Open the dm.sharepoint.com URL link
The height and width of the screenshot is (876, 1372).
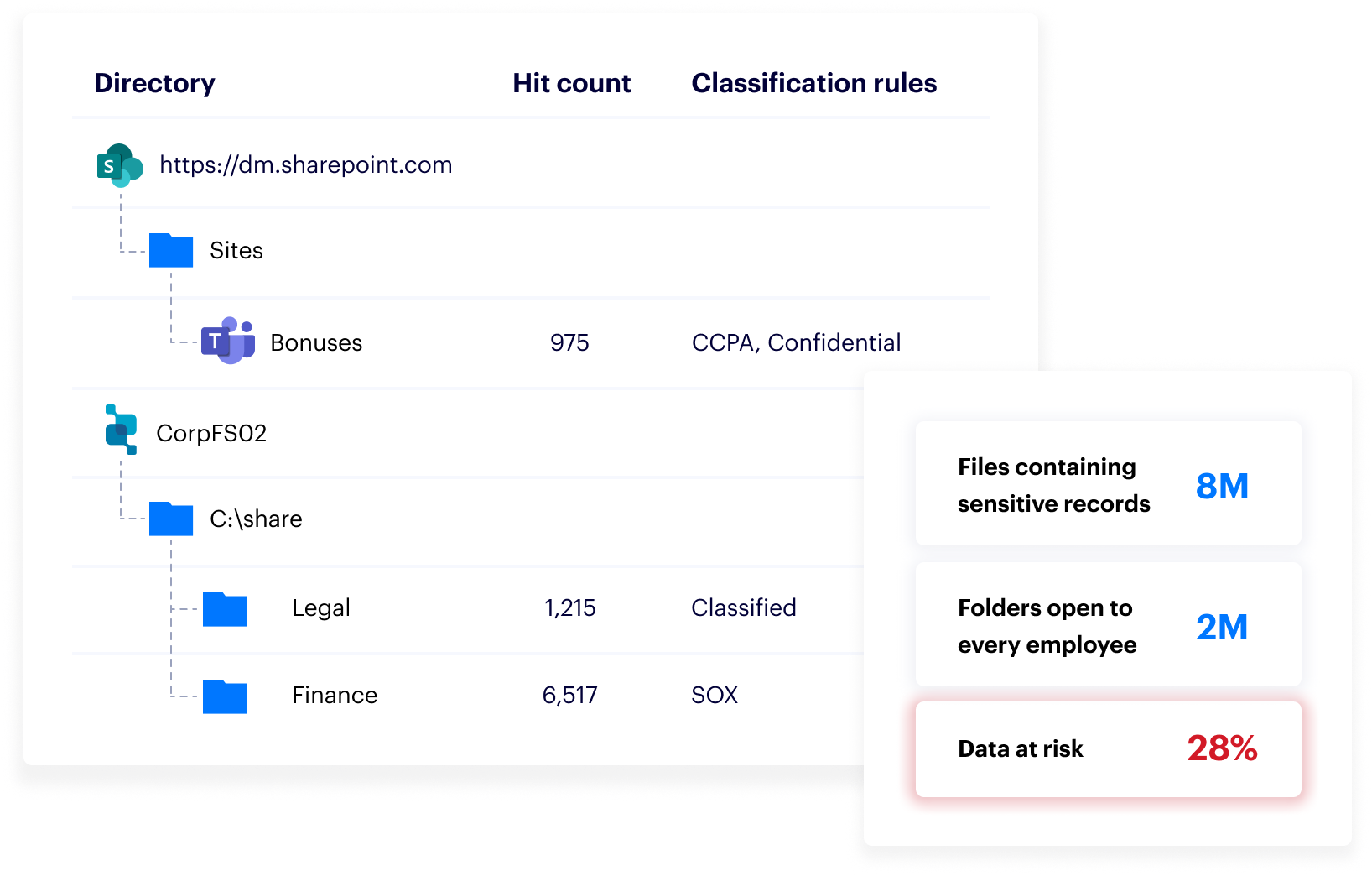[305, 165]
